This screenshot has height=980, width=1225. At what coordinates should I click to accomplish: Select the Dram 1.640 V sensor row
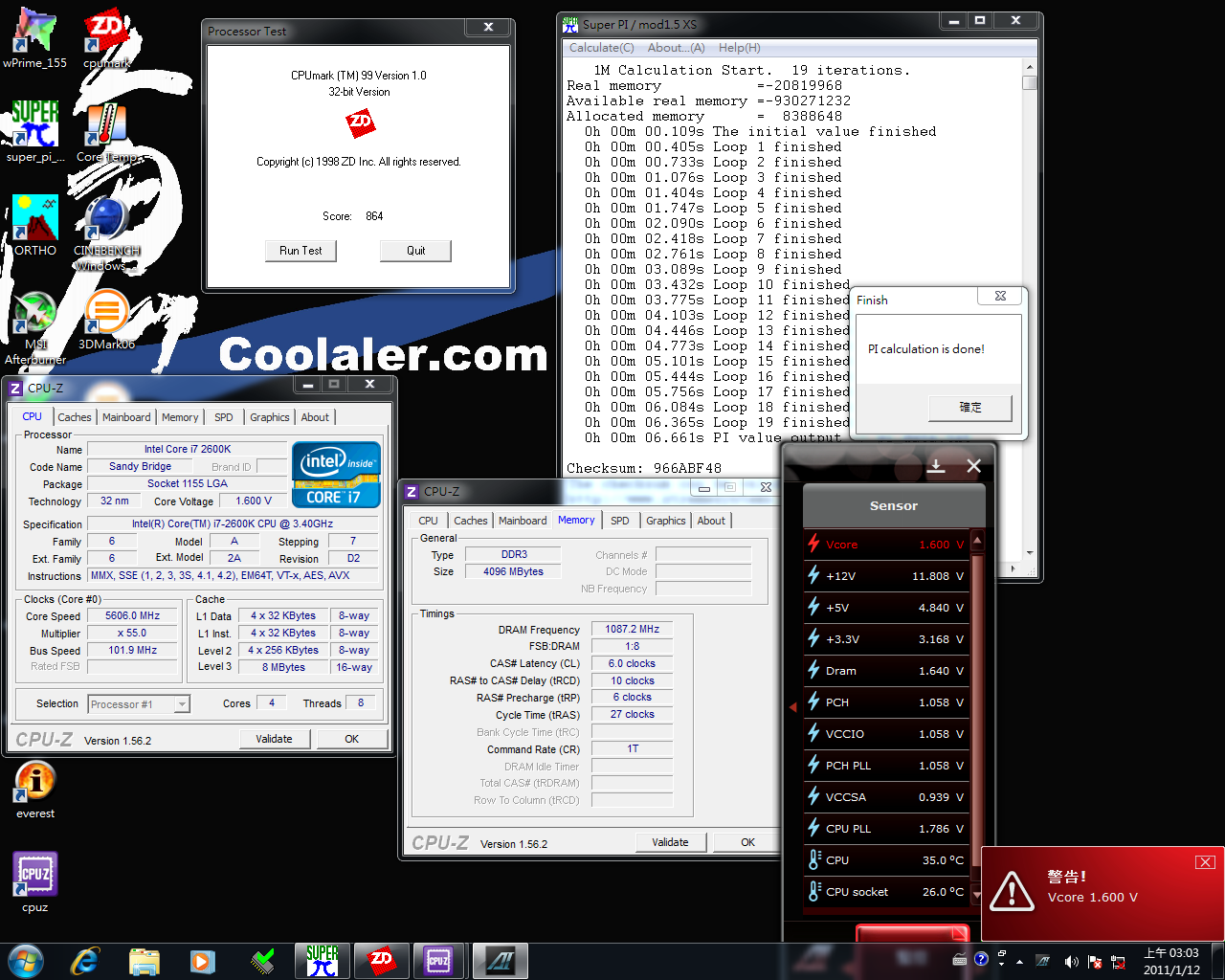(886, 671)
